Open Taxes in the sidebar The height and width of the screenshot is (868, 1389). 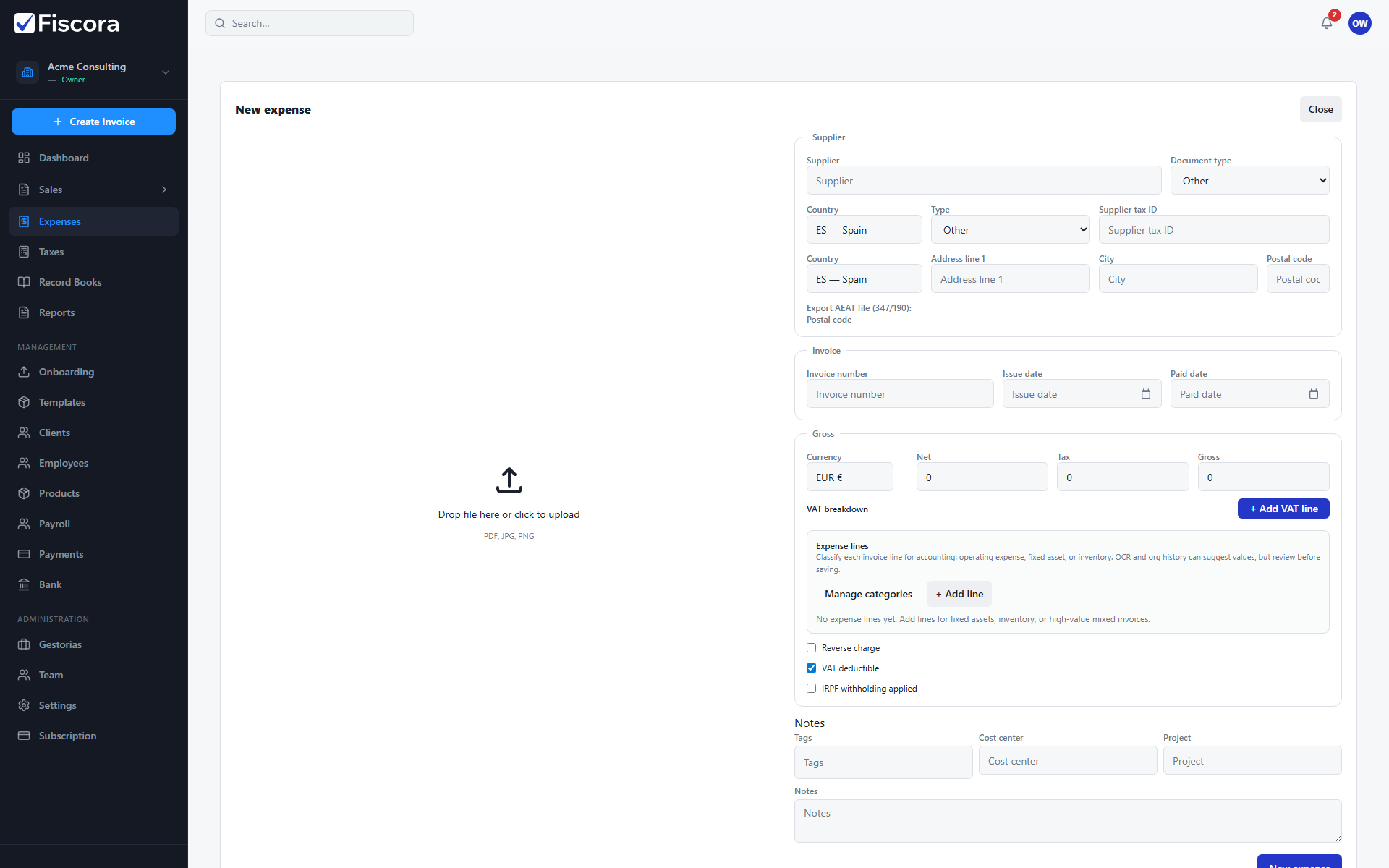[x=93, y=252]
